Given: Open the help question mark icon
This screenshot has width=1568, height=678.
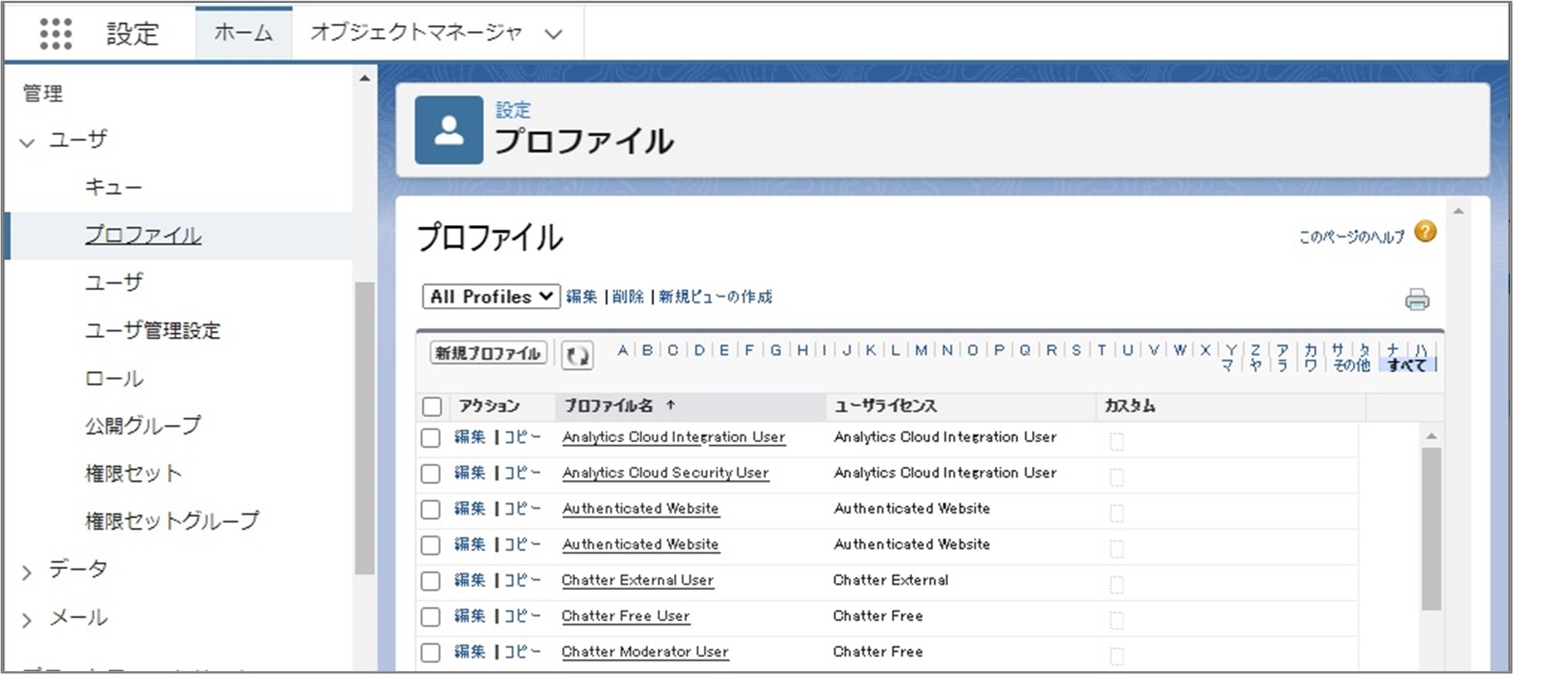Looking at the screenshot, I should (x=1425, y=232).
